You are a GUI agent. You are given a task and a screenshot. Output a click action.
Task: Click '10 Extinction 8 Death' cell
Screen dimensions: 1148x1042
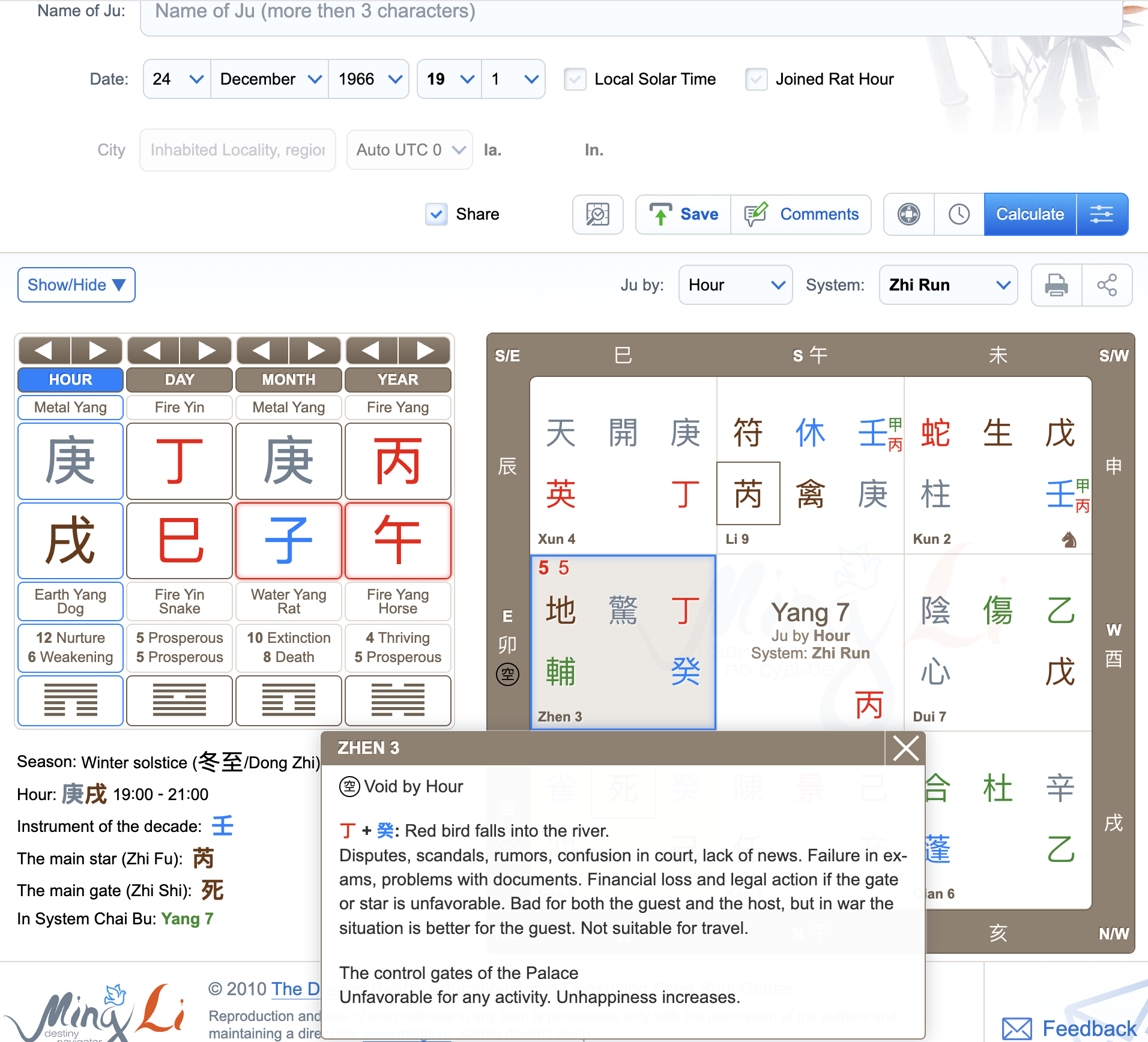289,648
